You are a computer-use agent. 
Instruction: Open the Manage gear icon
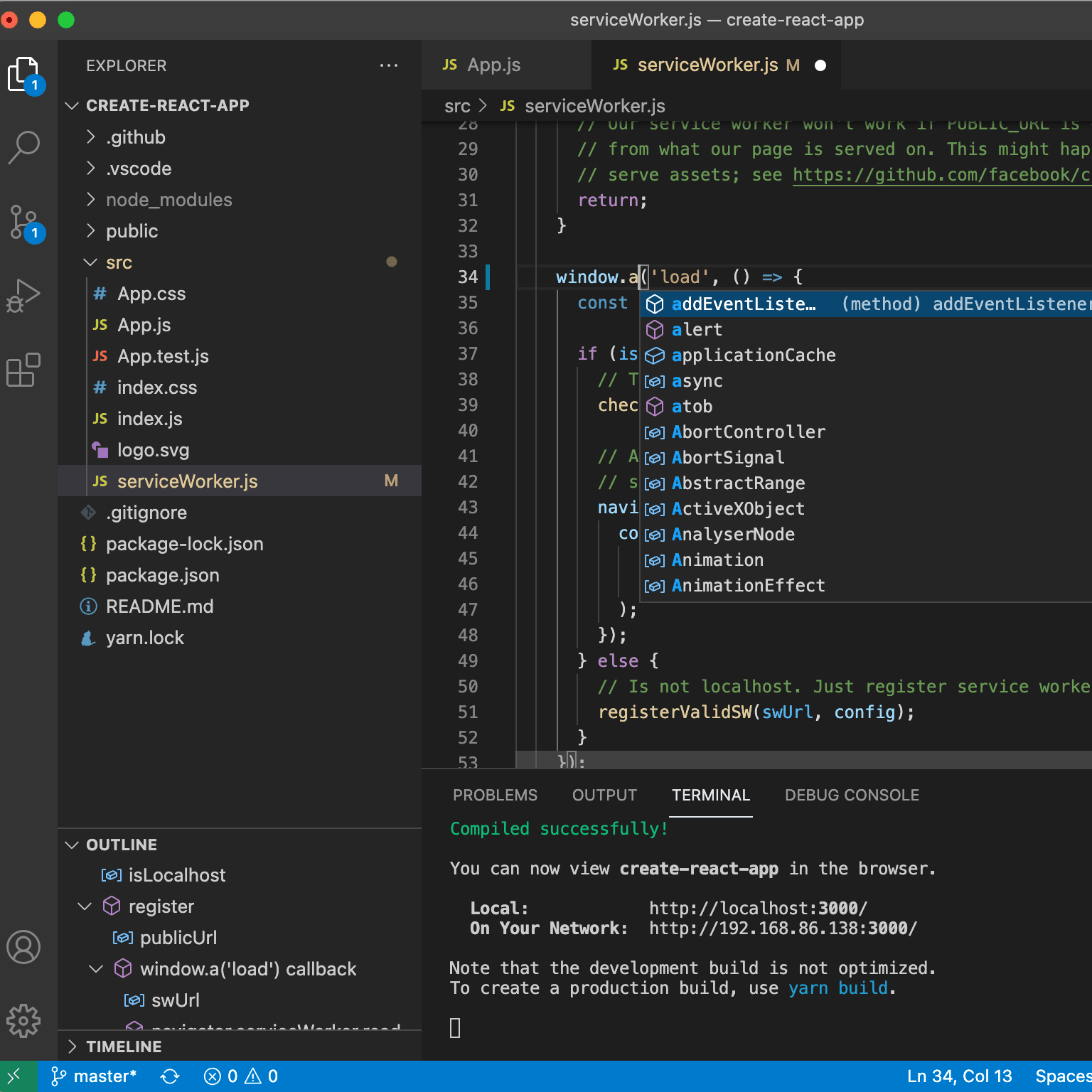tap(23, 1021)
